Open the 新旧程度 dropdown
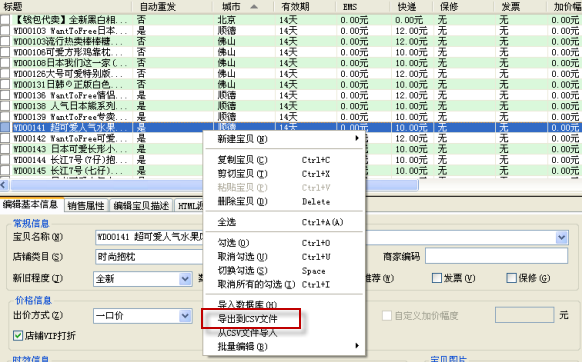 [185, 278]
